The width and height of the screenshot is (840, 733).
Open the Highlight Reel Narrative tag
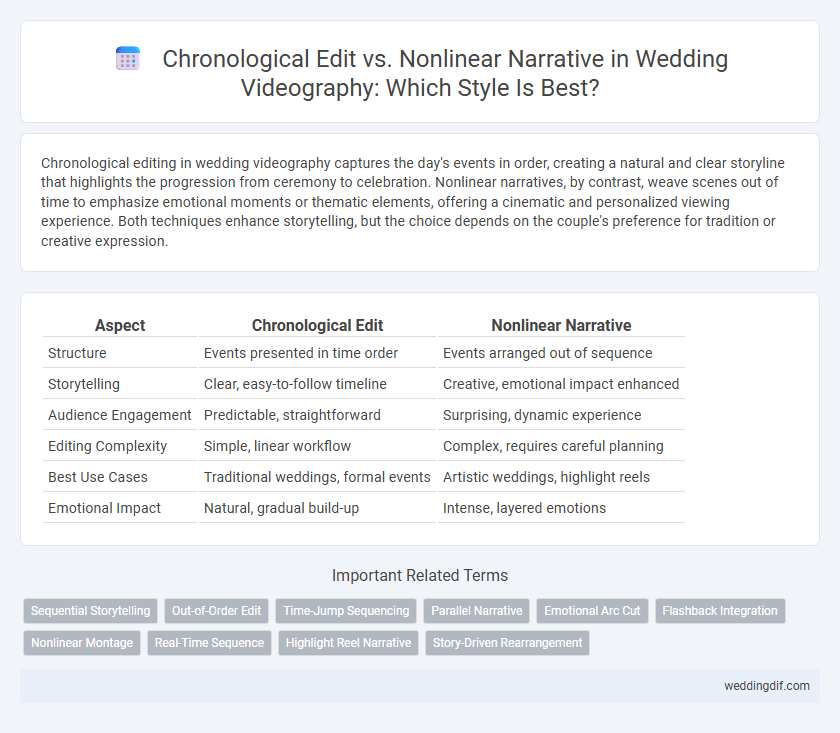click(348, 643)
